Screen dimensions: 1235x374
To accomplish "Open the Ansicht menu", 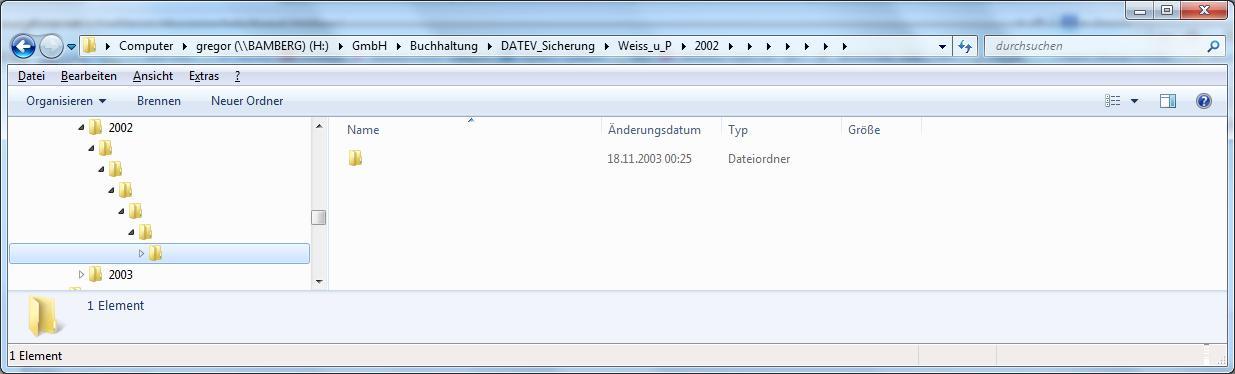I will [152, 76].
